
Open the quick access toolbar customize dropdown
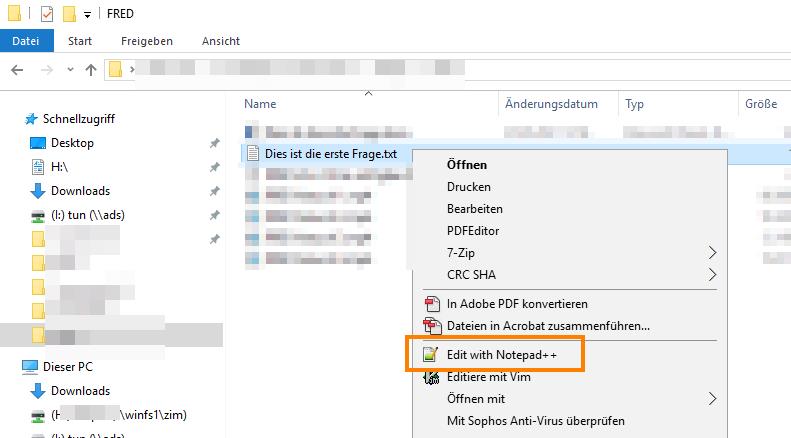coord(87,15)
